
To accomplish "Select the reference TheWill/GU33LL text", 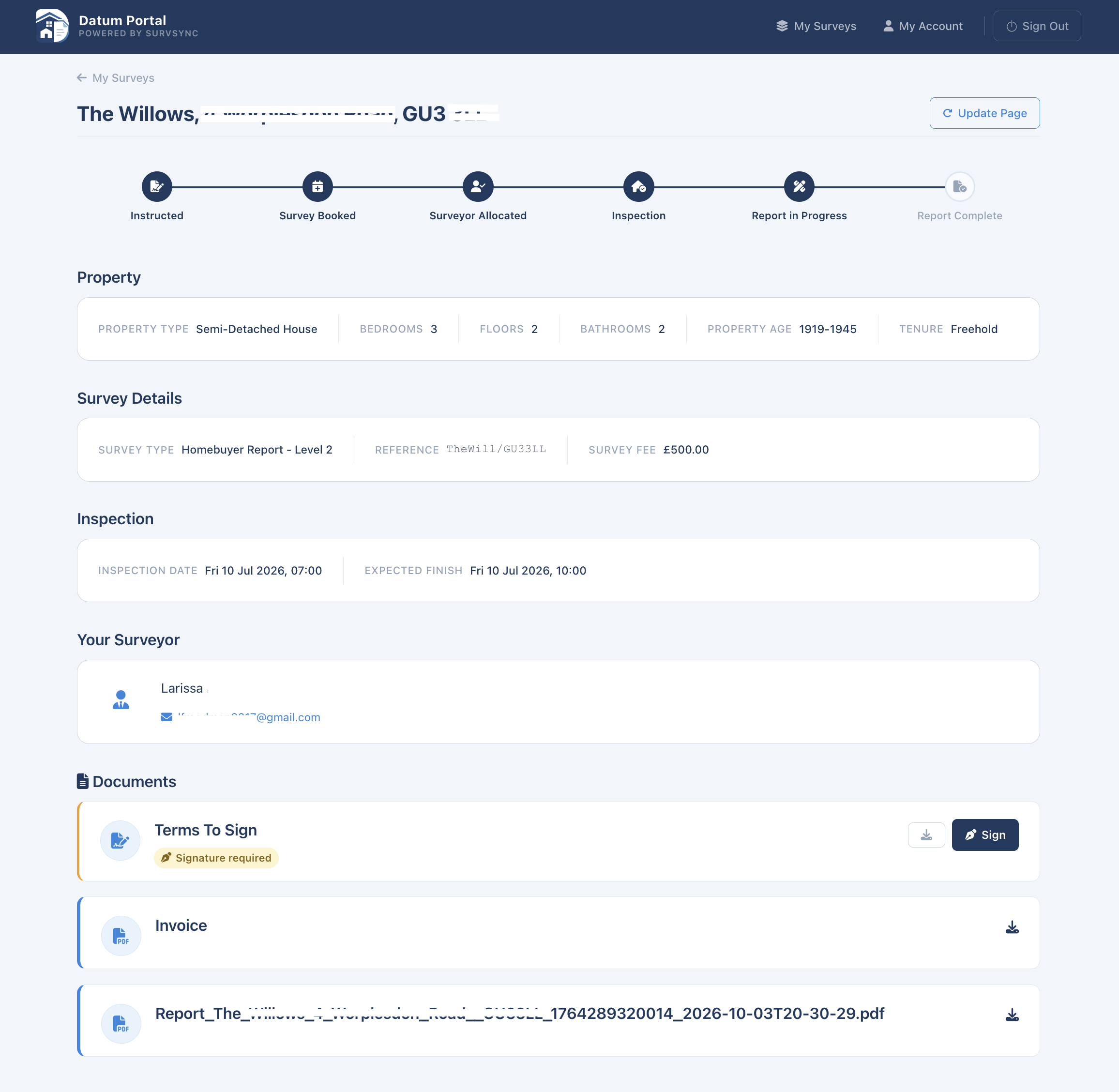I will (496, 449).
